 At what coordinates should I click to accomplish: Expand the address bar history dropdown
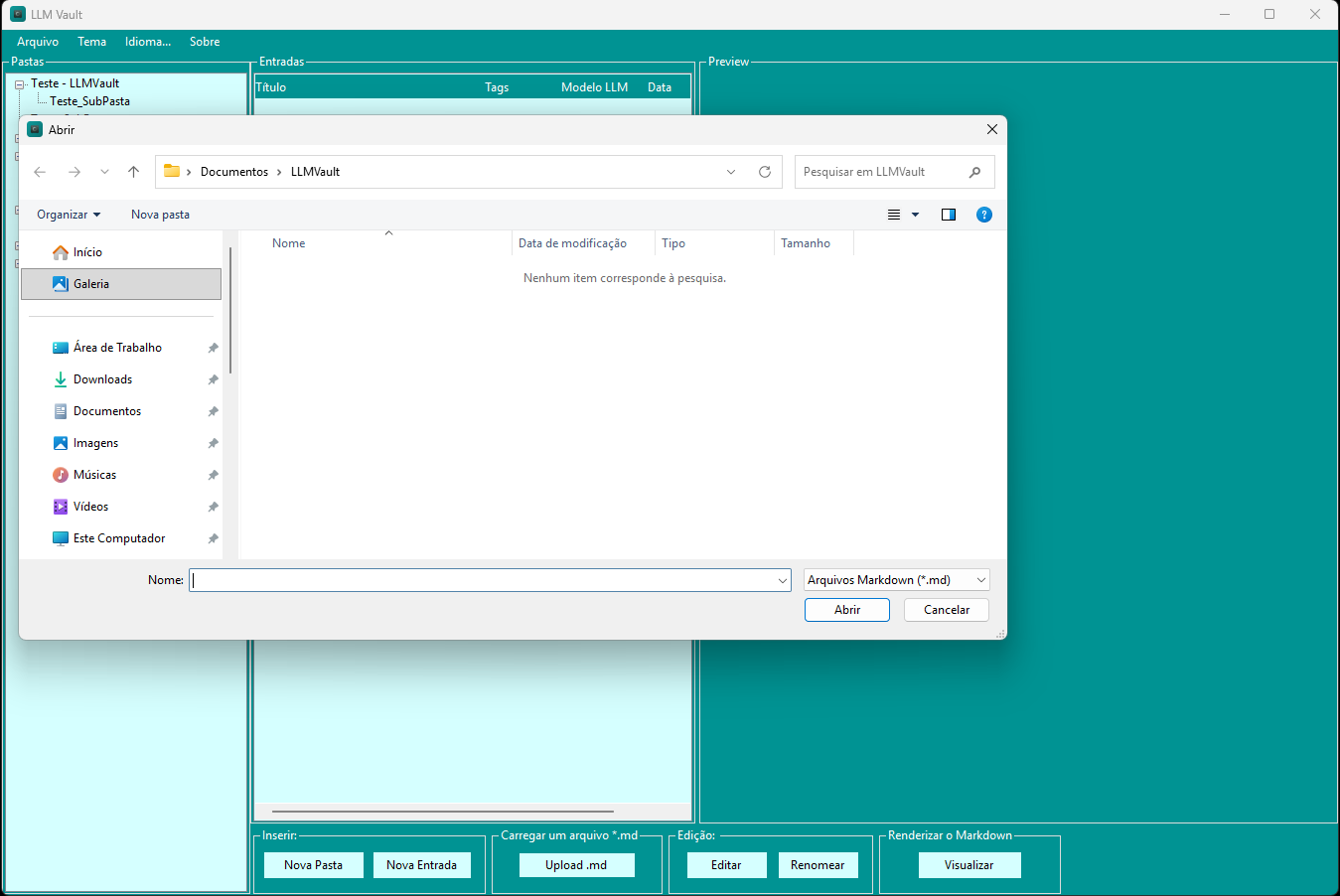click(x=731, y=172)
